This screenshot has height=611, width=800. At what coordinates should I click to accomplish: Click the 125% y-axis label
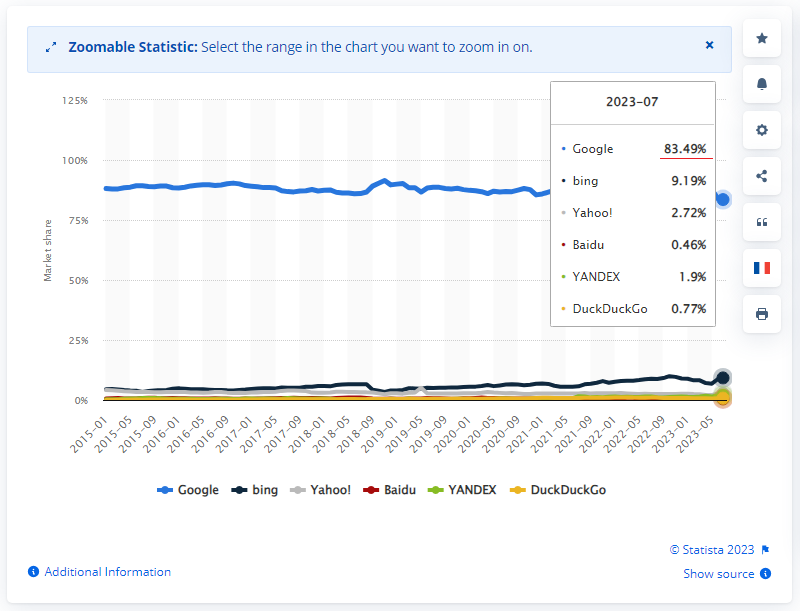(x=75, y=100)
